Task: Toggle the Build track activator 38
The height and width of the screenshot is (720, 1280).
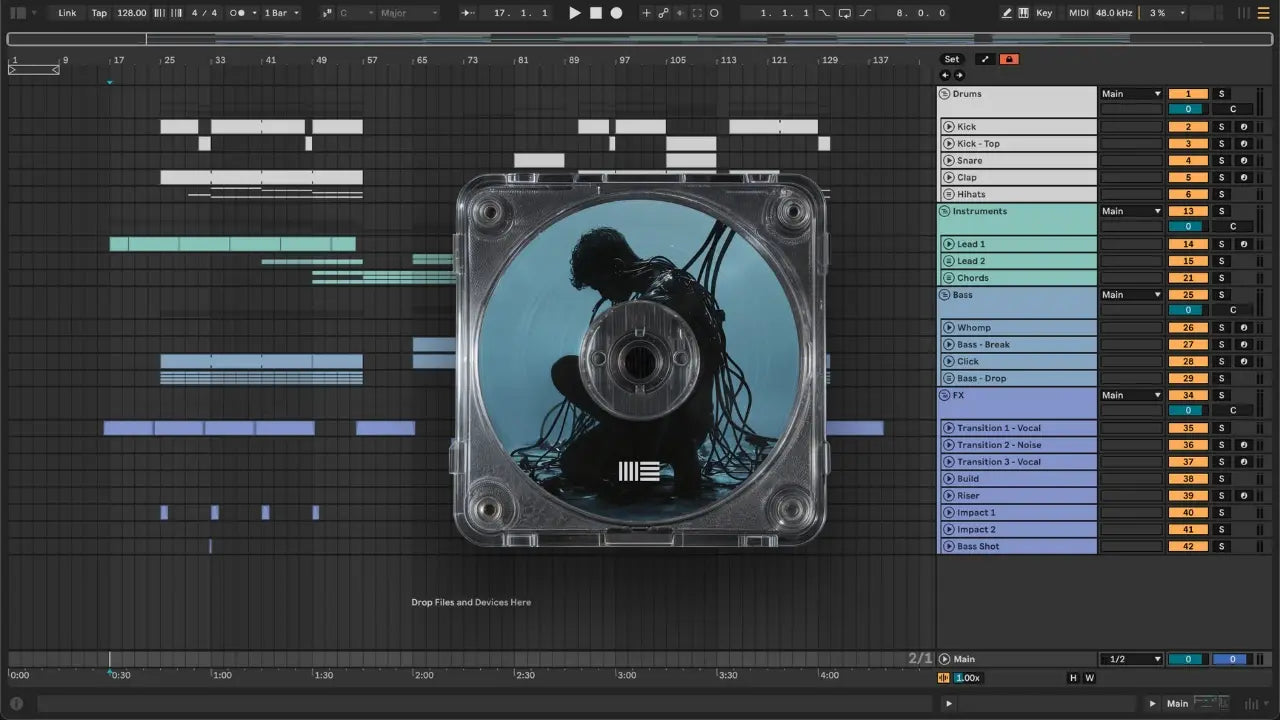Action: click(1188, 479)
